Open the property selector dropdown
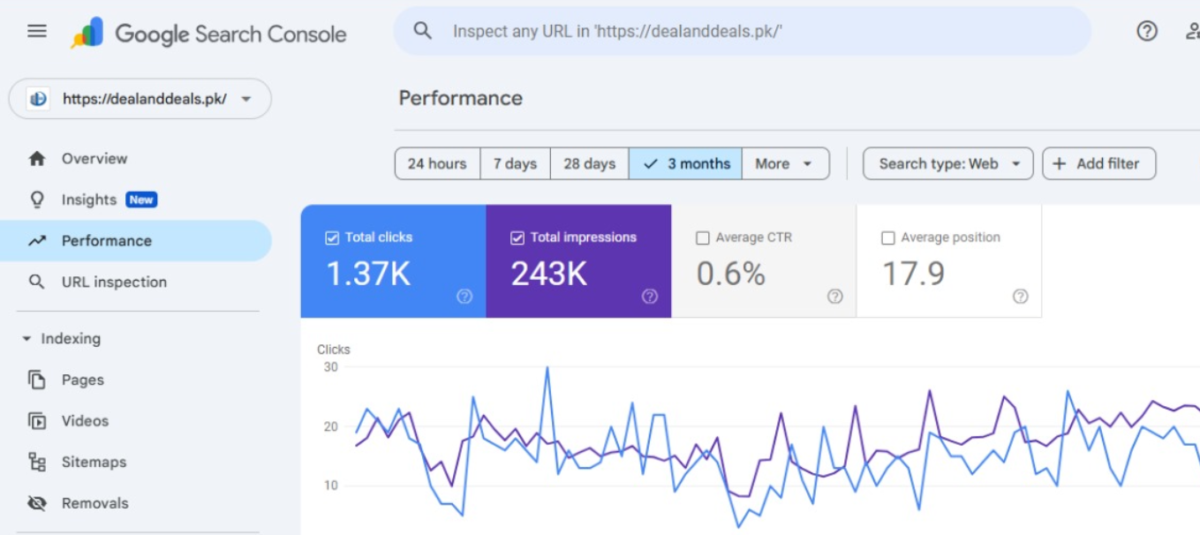 pyautogui.click(x=140, y=99)
